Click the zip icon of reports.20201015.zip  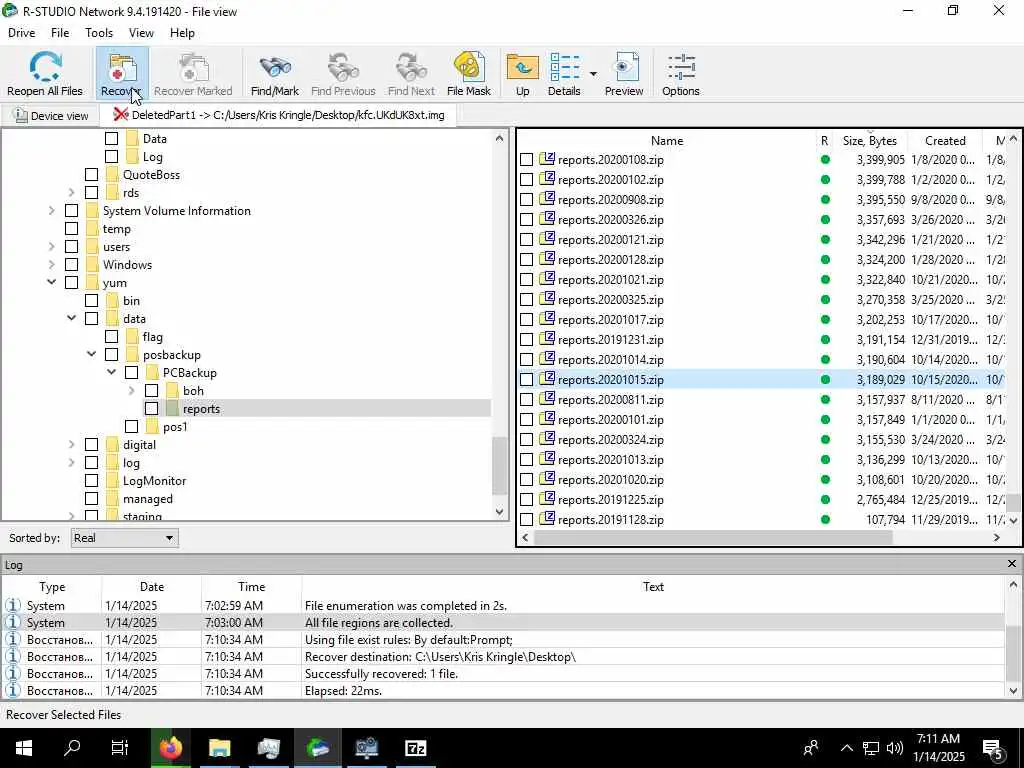click(x=547, y=379)
